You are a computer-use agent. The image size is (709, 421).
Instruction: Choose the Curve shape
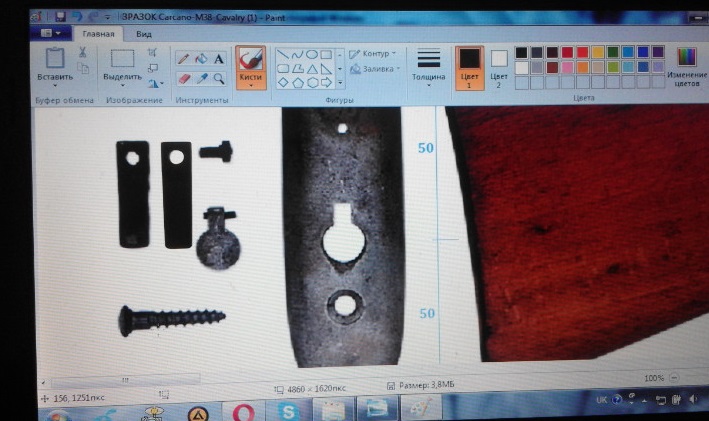point(297,55)
